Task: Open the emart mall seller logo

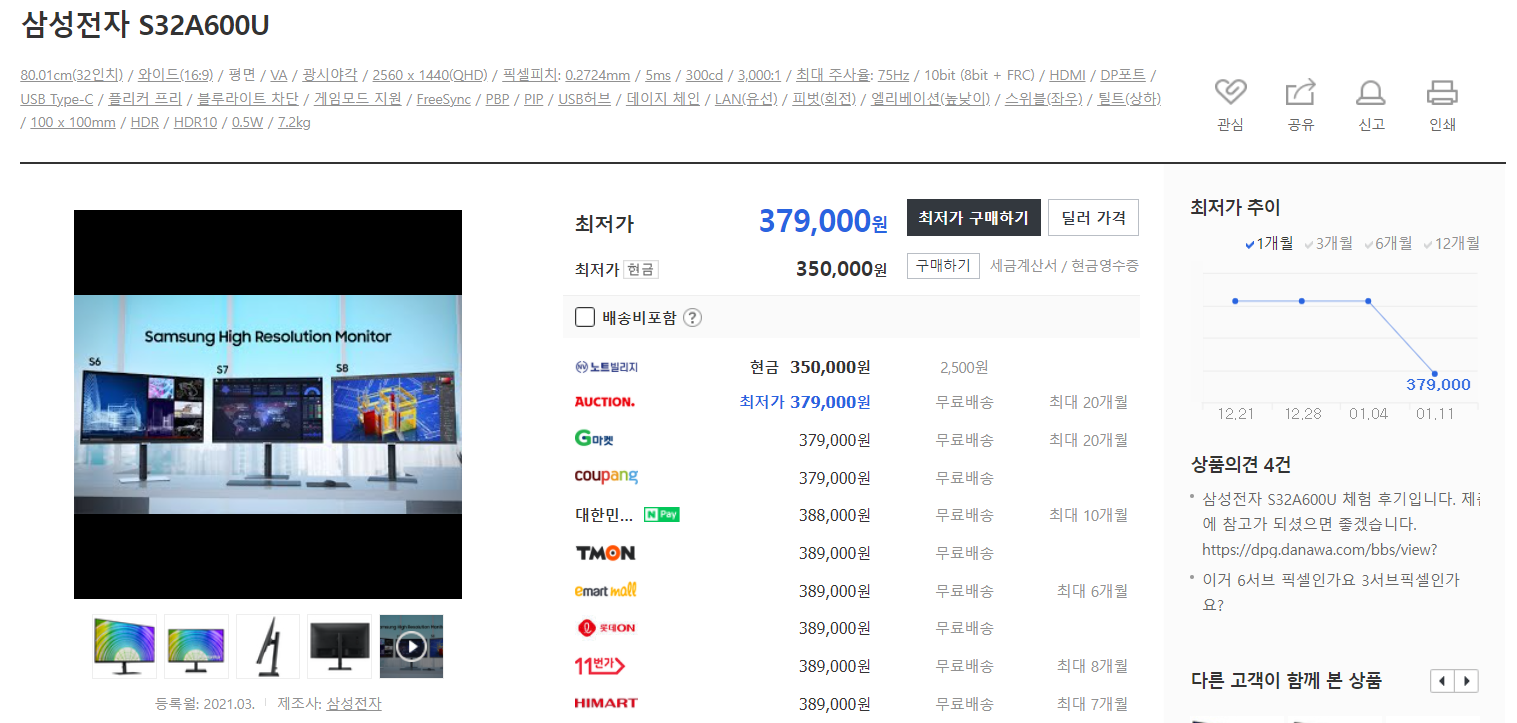Action: coord(606,590)
